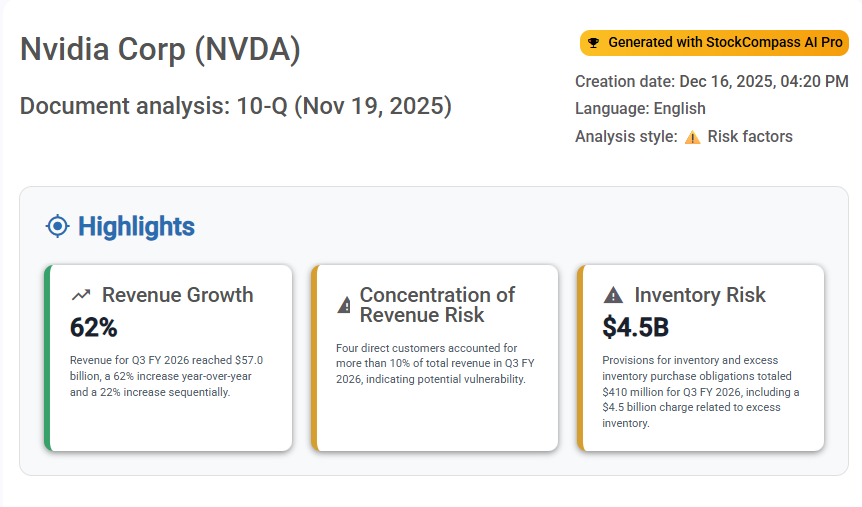Screen dimensions: 862x507
Task: Click the Nvidia Corp (NVDA) title
Action: coord(160,50)
